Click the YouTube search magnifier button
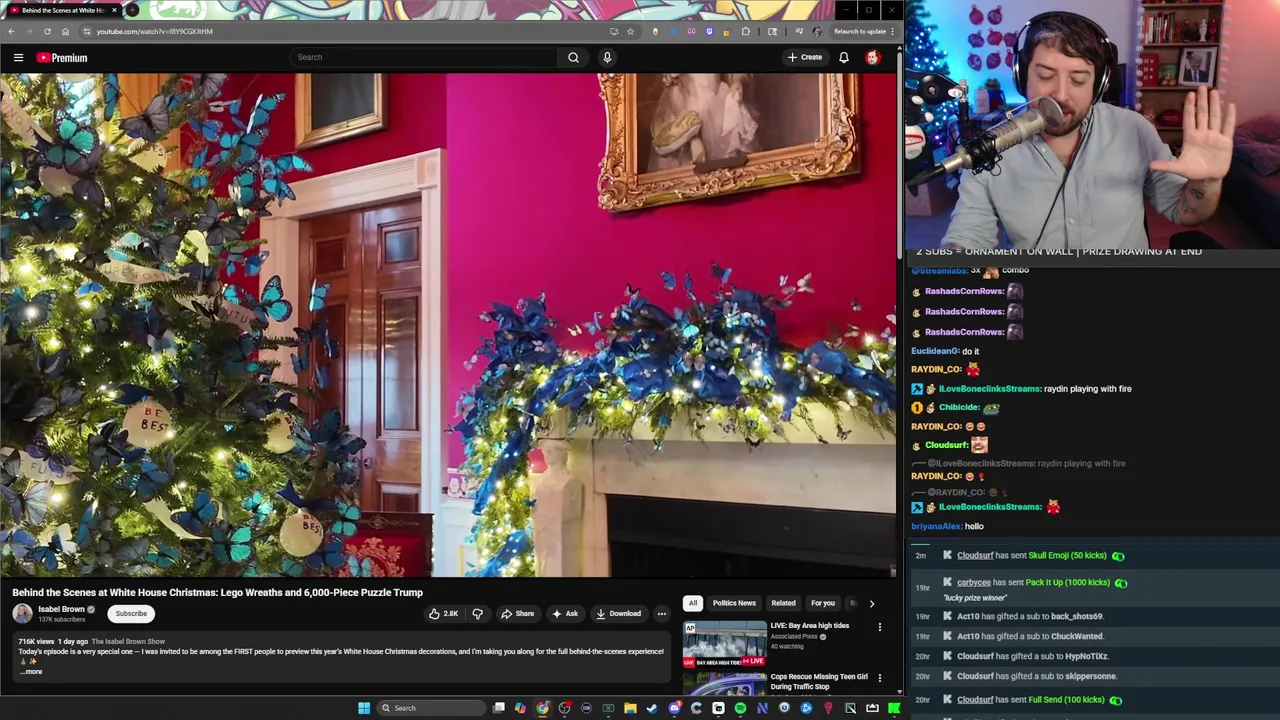 573,57
